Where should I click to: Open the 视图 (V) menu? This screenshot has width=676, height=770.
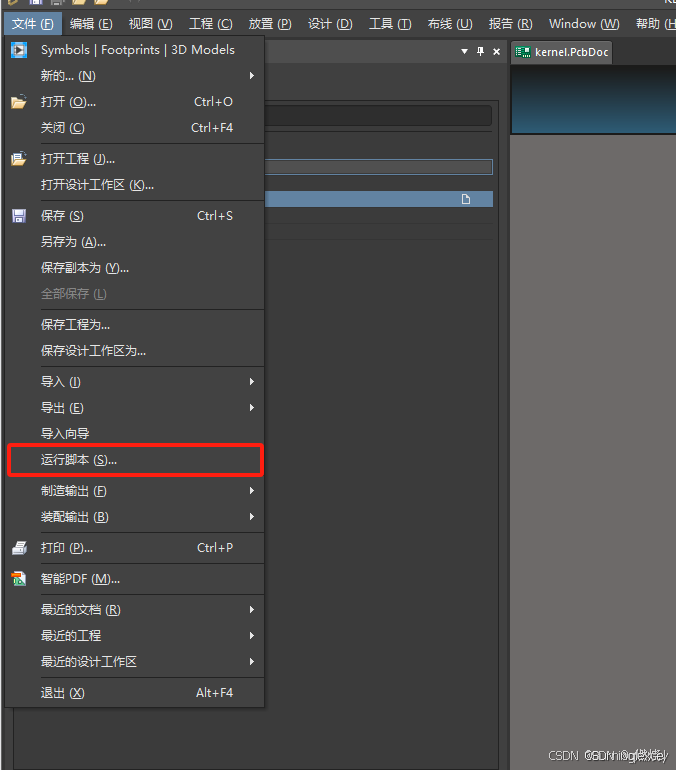tap(150, 24)
